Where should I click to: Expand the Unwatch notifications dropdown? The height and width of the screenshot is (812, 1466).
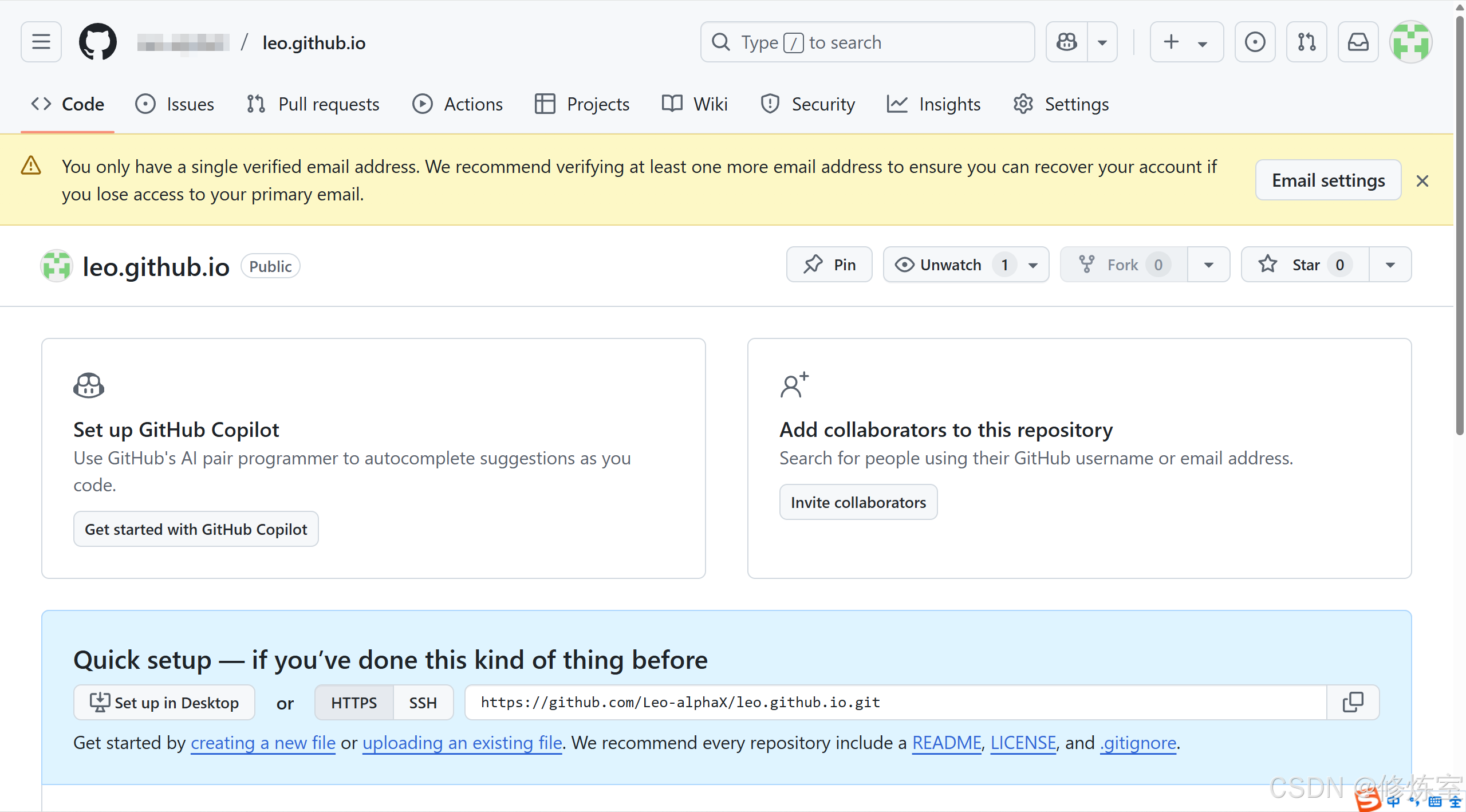tap(1033, 265)
